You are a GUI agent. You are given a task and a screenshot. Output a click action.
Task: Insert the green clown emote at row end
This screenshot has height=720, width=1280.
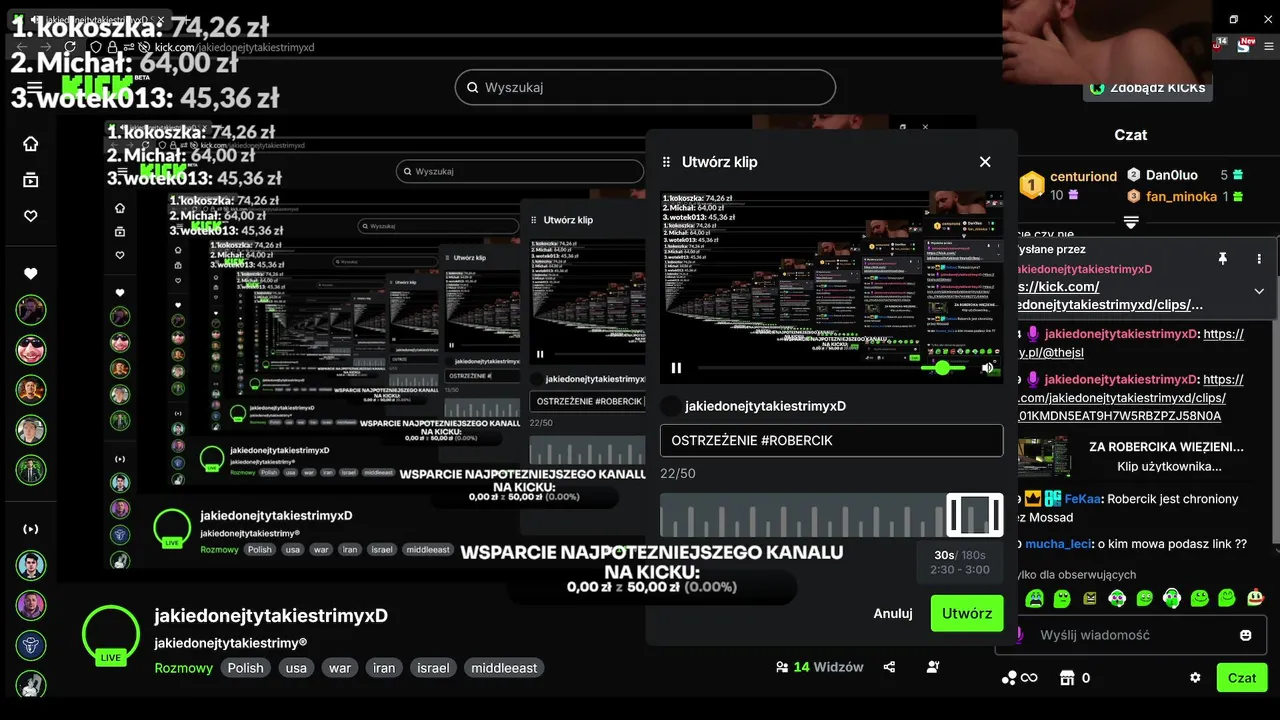1255,598
